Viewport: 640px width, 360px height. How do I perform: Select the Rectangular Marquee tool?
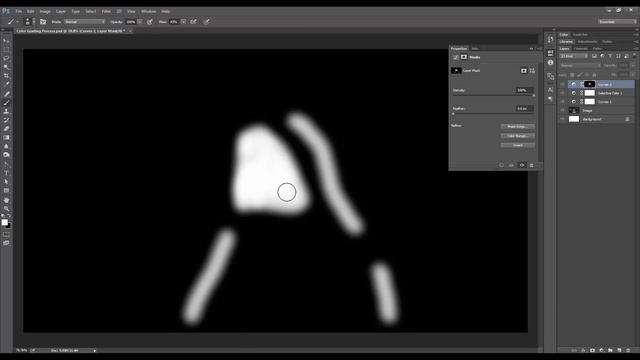(6, 49)
